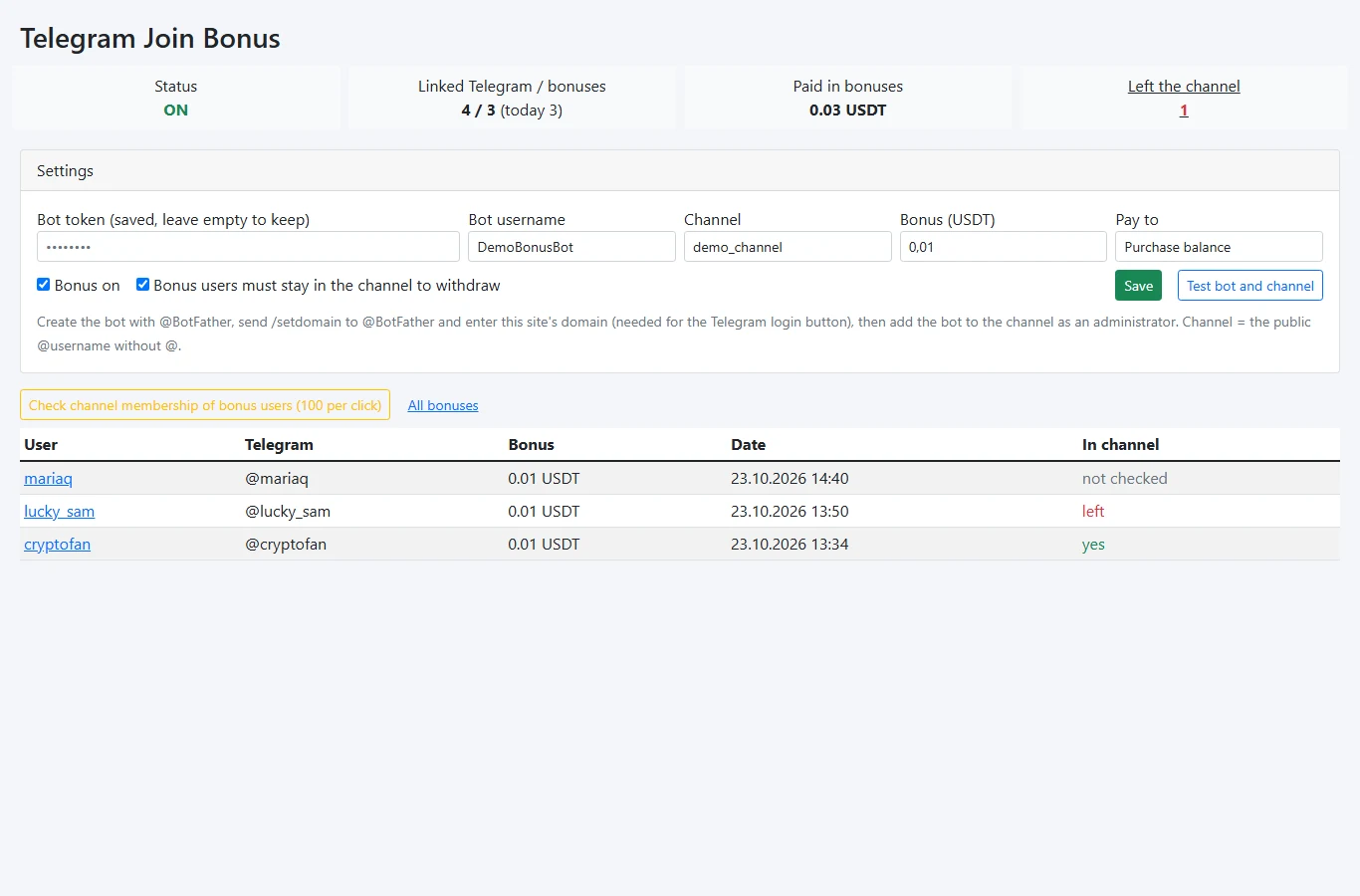The height and width of the screenshot is (896, 1360).
Task: Click "Check channel membership of bonus users" button
Action: 205,405
